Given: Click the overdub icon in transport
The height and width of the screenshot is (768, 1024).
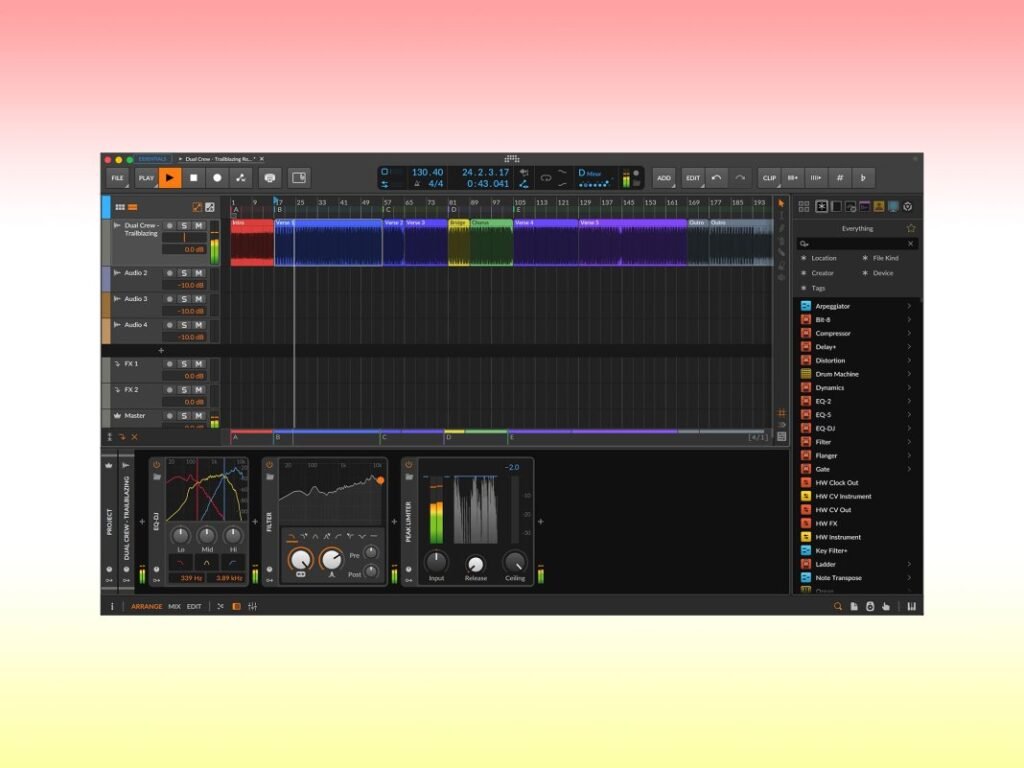Looking at the screenshot, I should coord(270,178).
